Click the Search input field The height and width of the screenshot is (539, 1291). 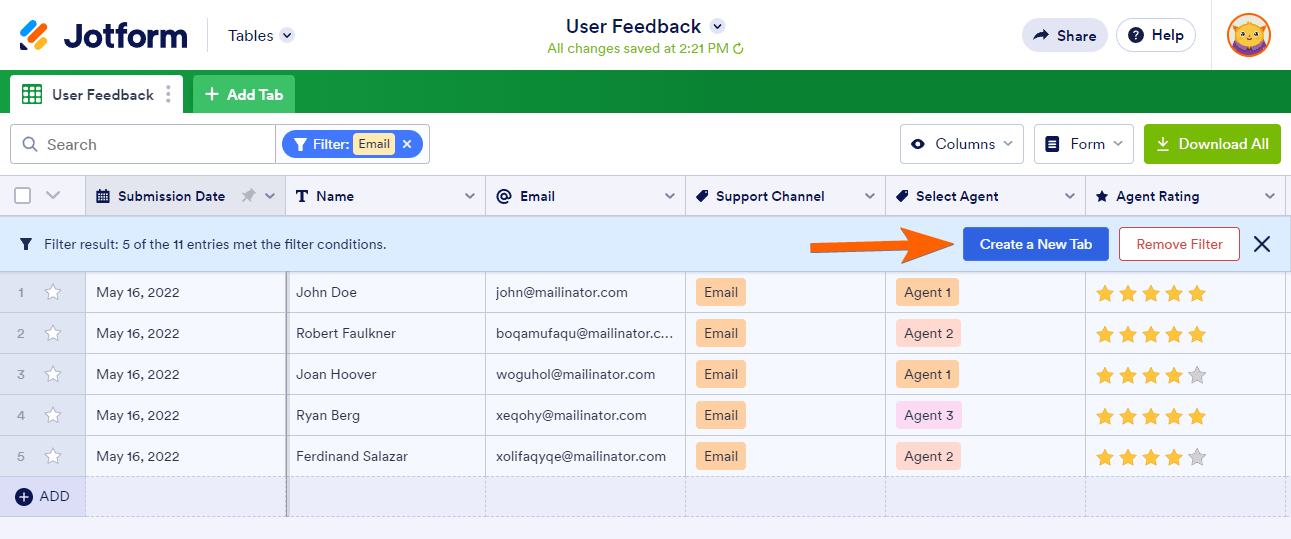(x=150, y=144)
